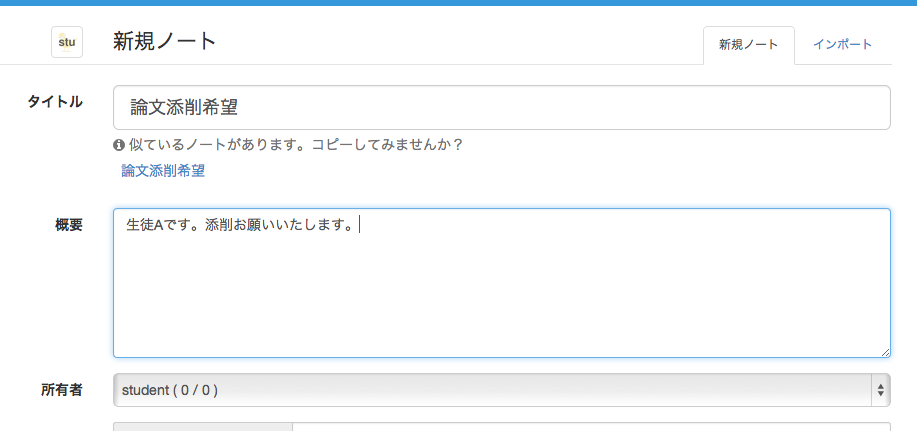
Task: Click the blue bar at page top
Action: point(458,3)
